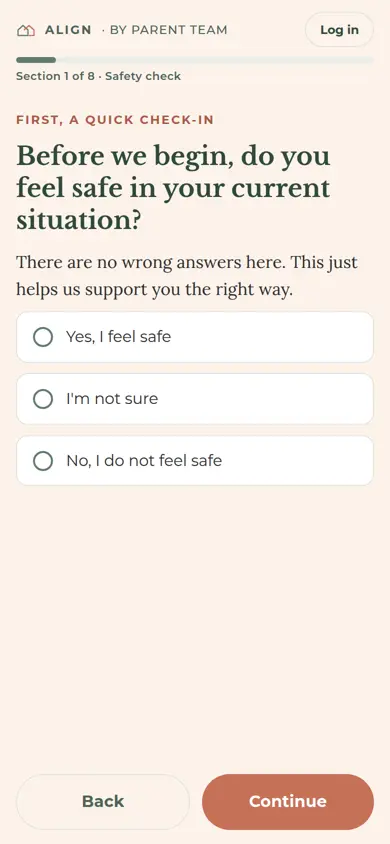Click the 'do you feel safe' question heading
390x844 pixels.
pyautogui.click(x=173, y=188)
